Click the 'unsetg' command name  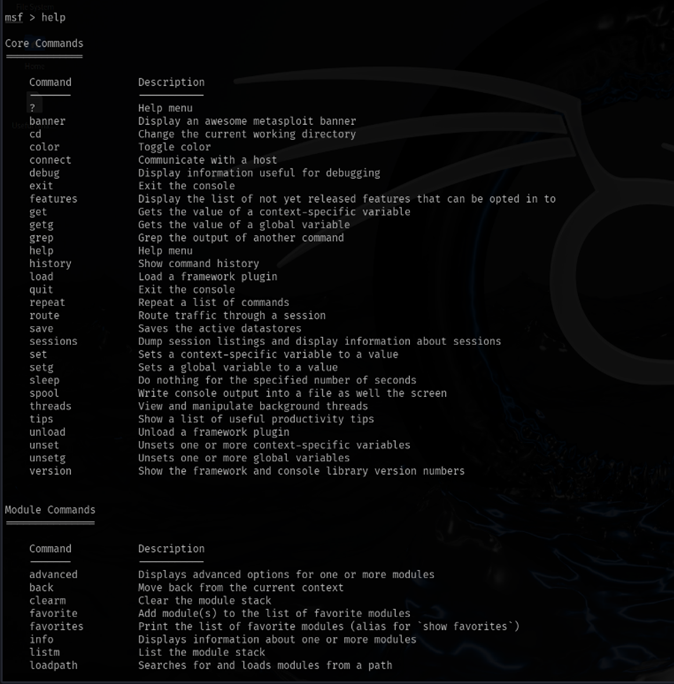coord(47,458)
